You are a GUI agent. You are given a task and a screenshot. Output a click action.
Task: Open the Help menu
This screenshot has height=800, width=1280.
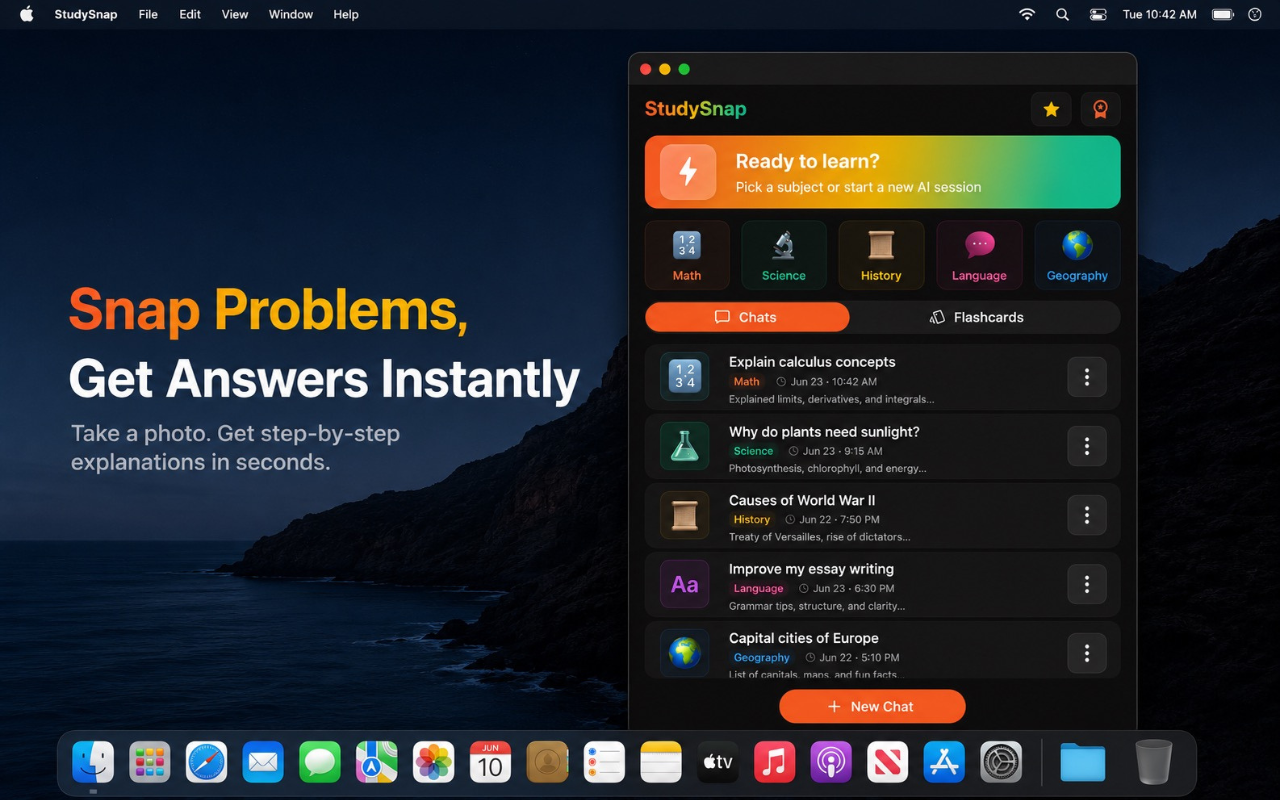(346, 14)
